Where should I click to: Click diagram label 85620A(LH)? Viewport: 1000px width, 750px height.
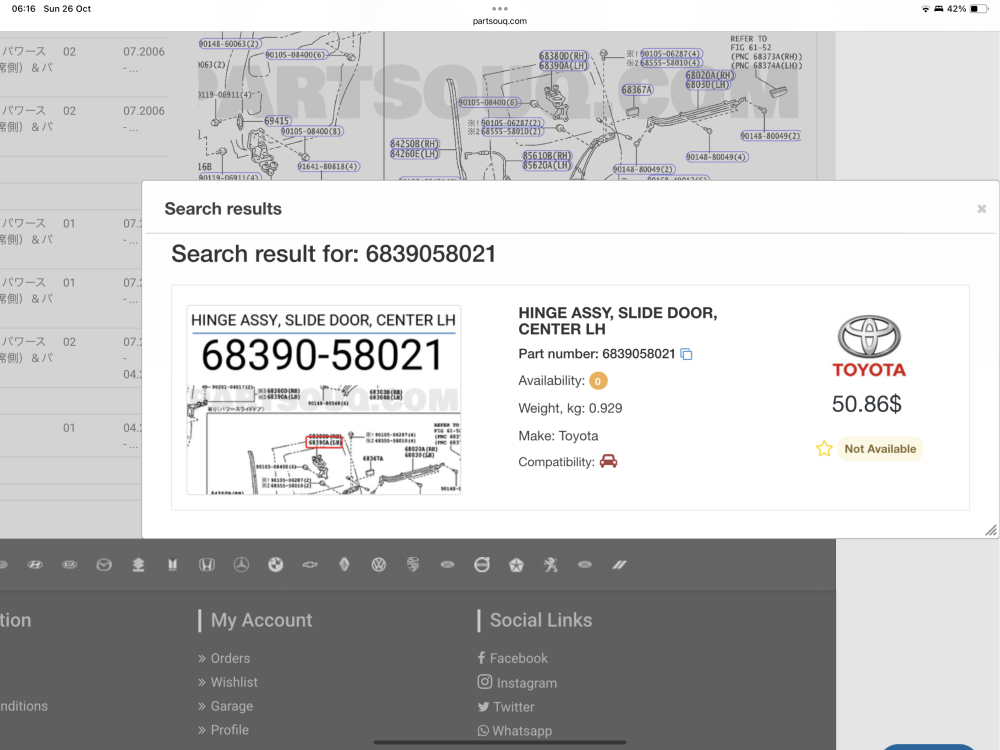(x=547, y=165)
